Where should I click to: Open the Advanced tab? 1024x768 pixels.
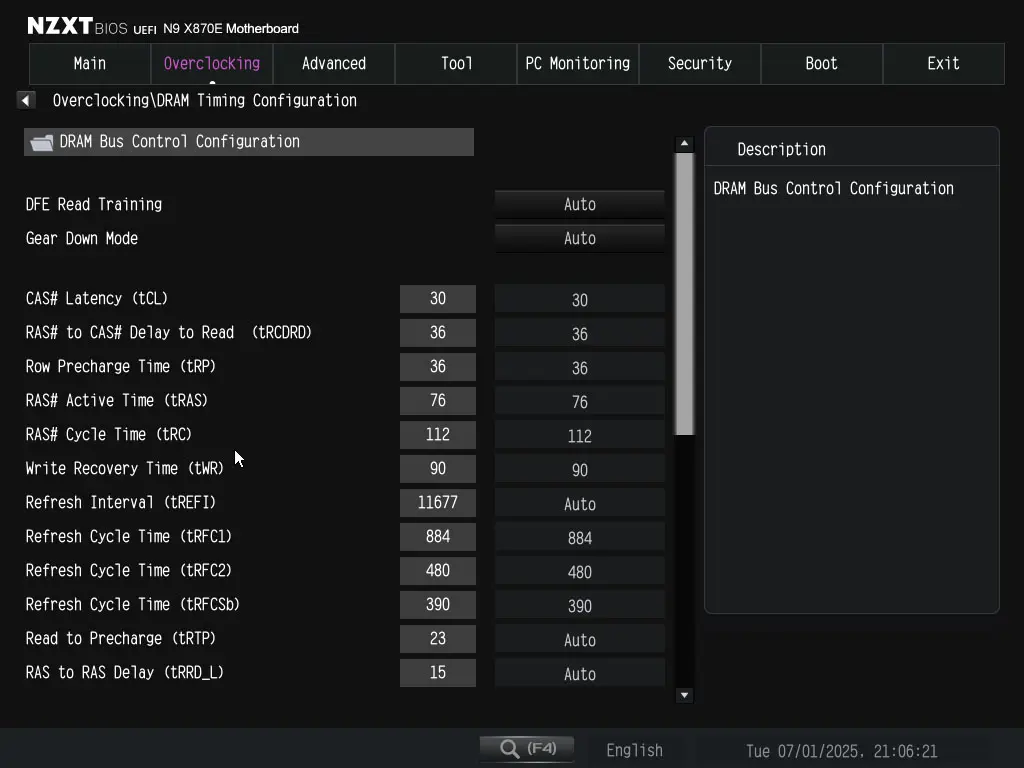[x=334, y=64]
